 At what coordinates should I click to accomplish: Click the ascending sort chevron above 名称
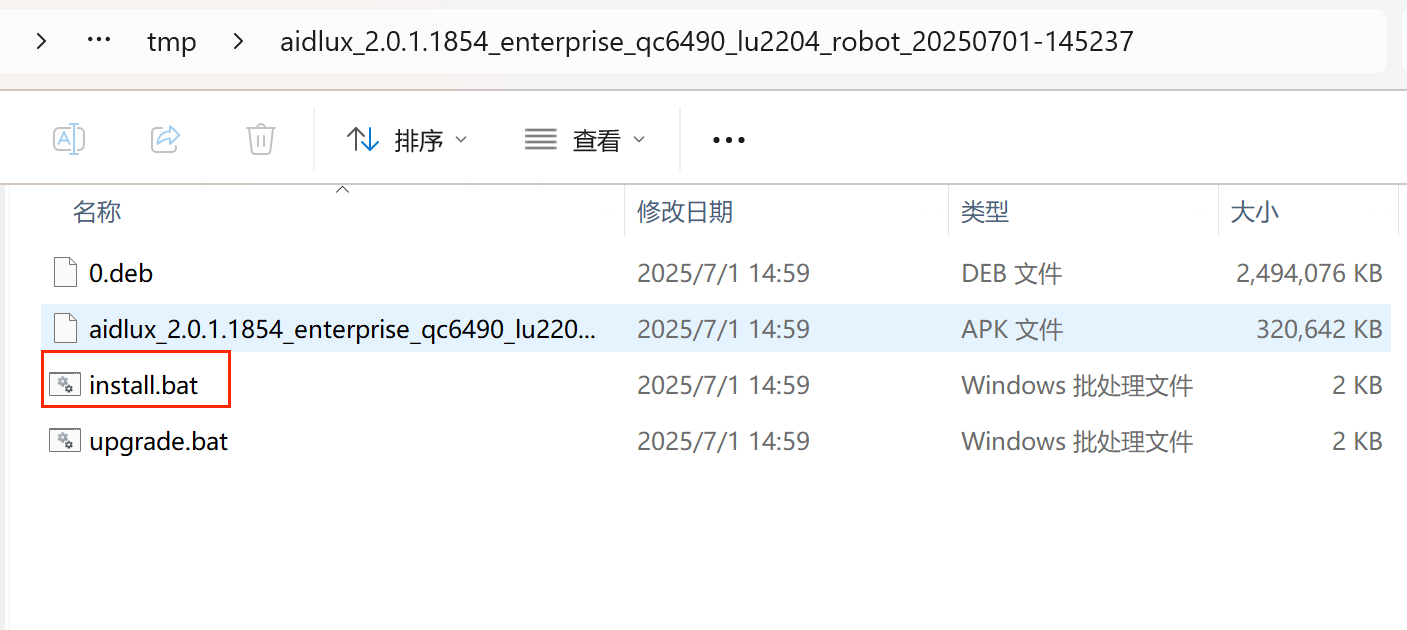[342, 187]
